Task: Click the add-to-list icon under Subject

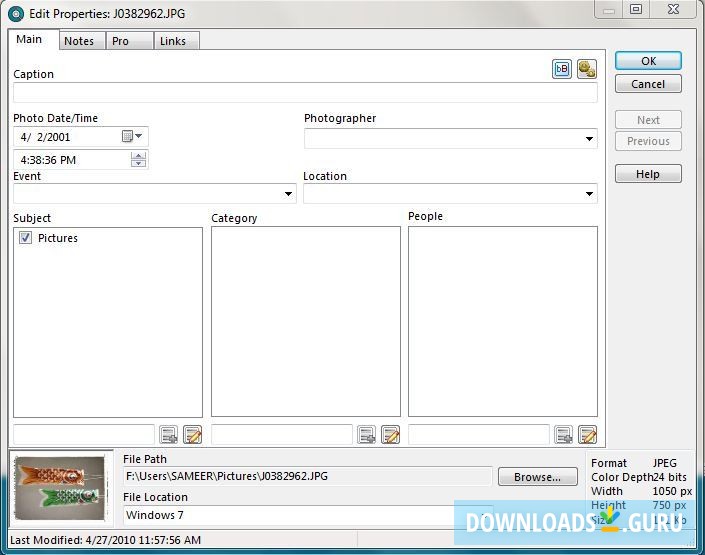Action: (169, 434)
